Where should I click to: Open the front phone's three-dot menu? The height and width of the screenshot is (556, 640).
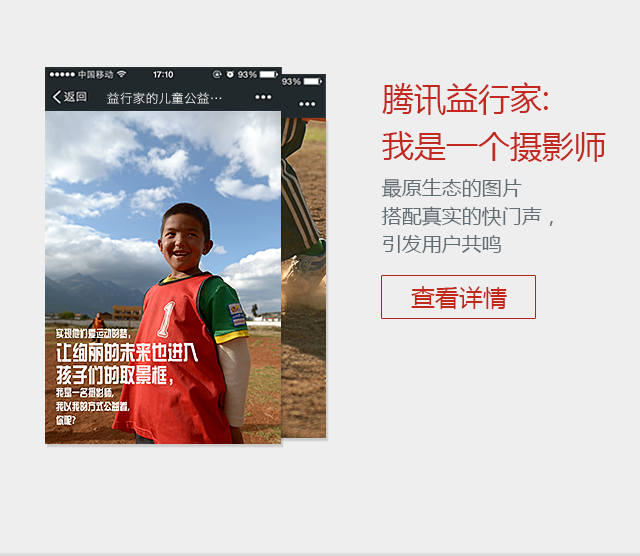[263, 97]
